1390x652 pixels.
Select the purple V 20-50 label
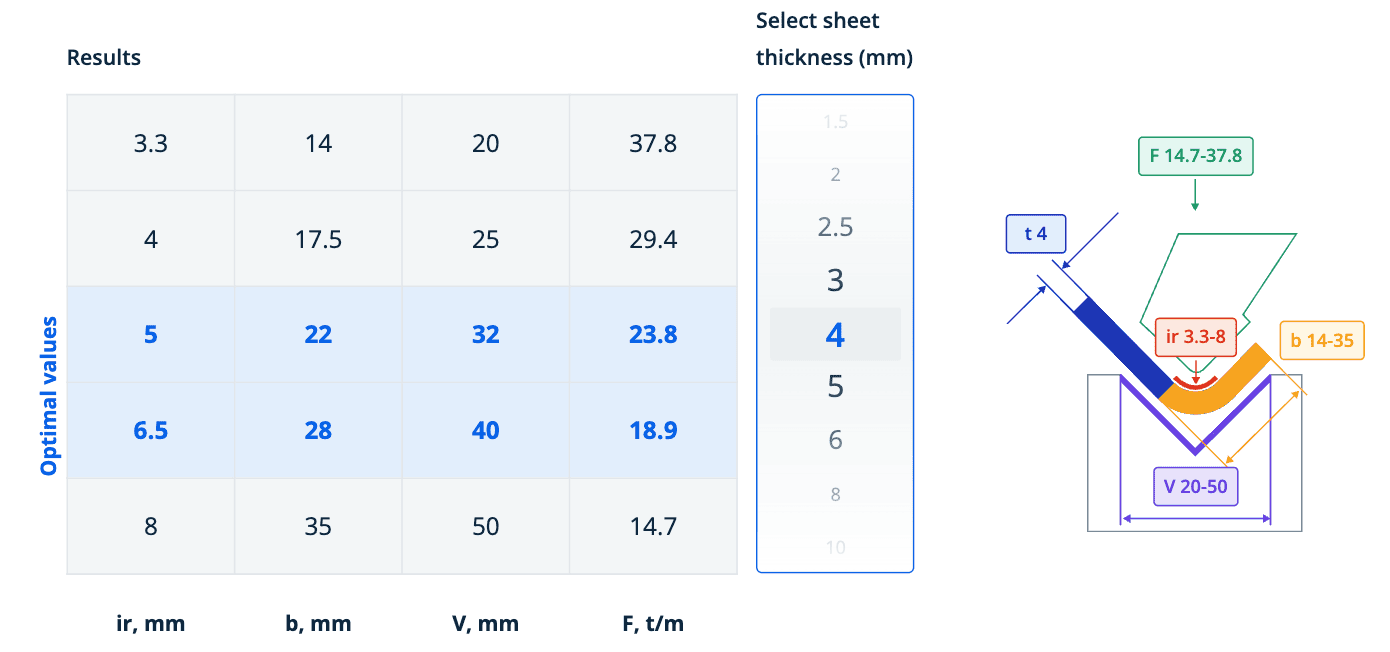(1195, 487)
